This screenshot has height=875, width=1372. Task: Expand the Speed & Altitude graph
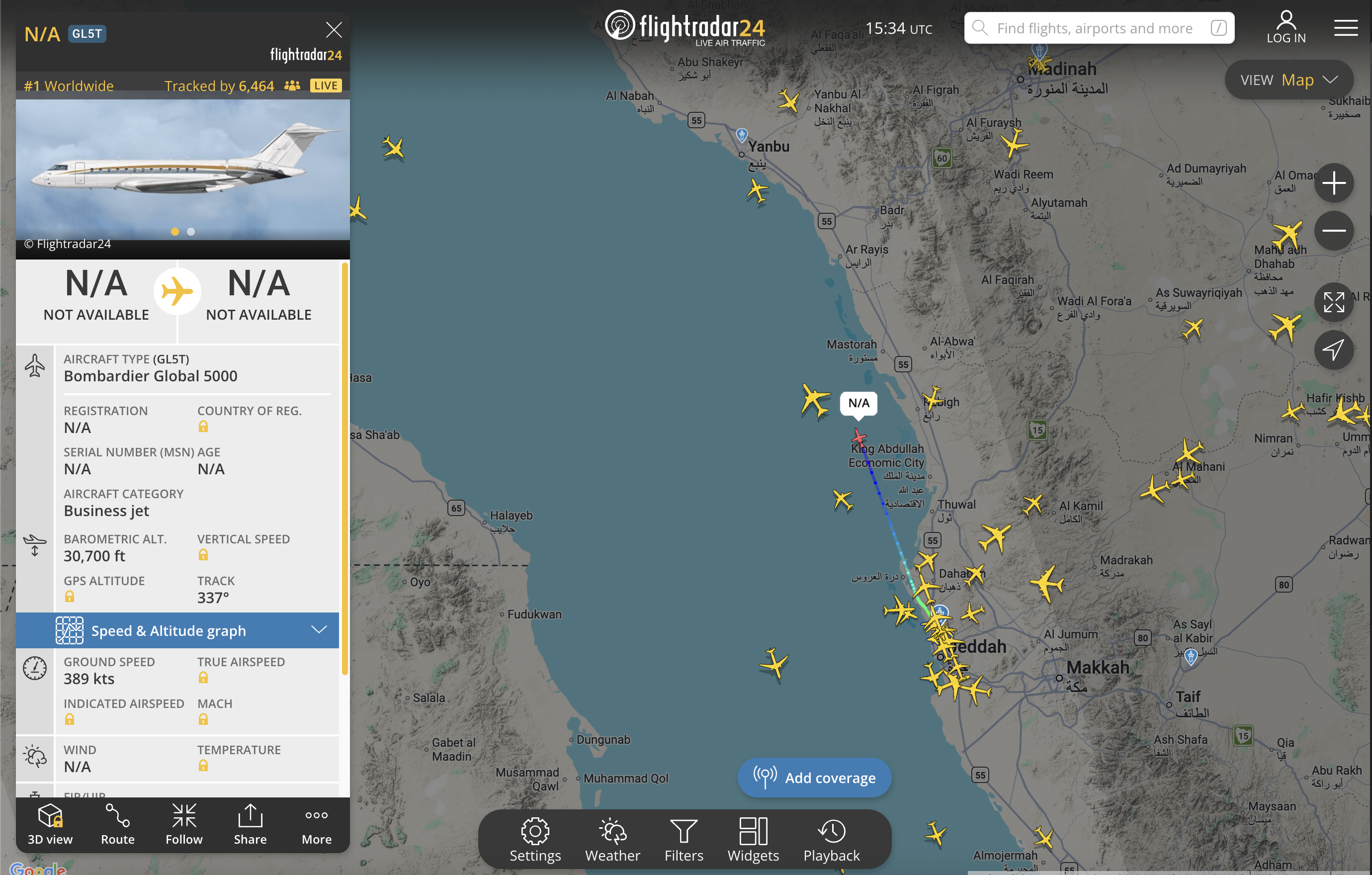177,630
